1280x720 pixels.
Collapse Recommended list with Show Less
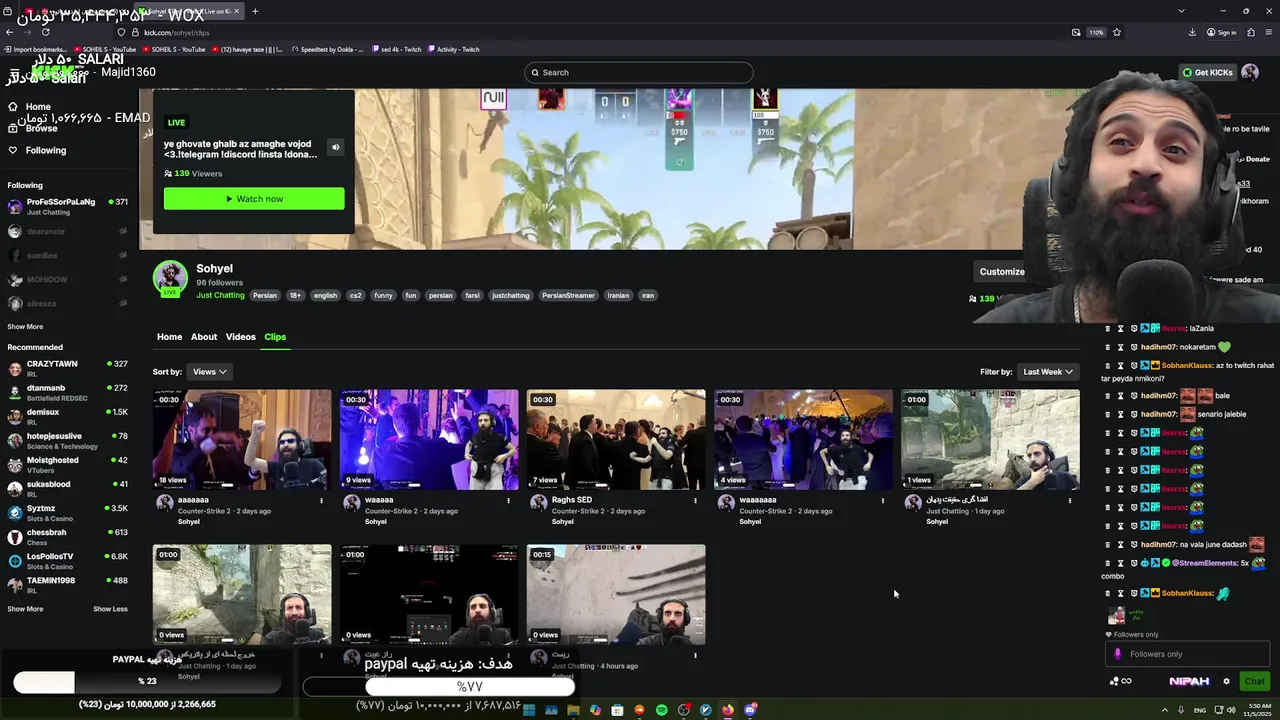click(110, 609)
